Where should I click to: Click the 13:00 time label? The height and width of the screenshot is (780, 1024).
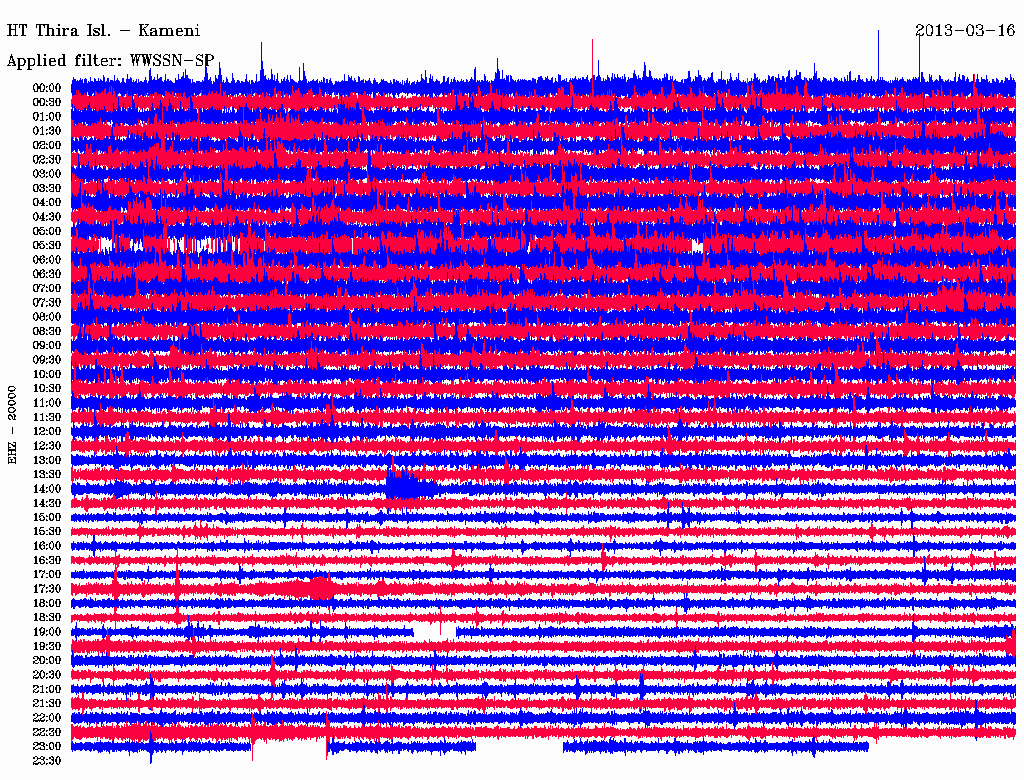47,460
